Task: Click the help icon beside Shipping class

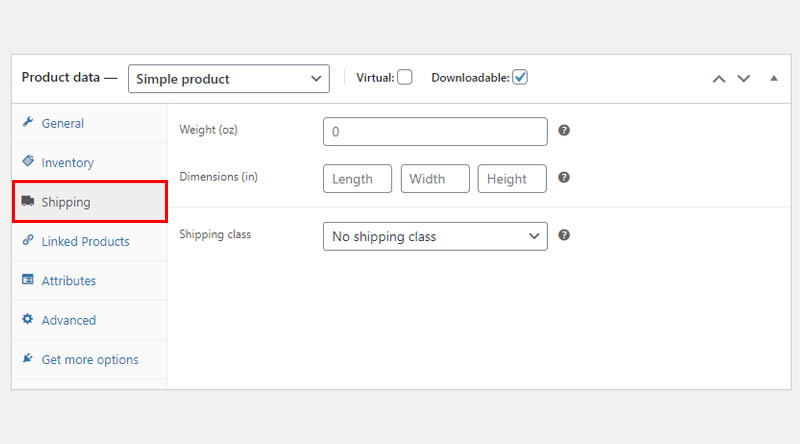Action: pos(564,235)
